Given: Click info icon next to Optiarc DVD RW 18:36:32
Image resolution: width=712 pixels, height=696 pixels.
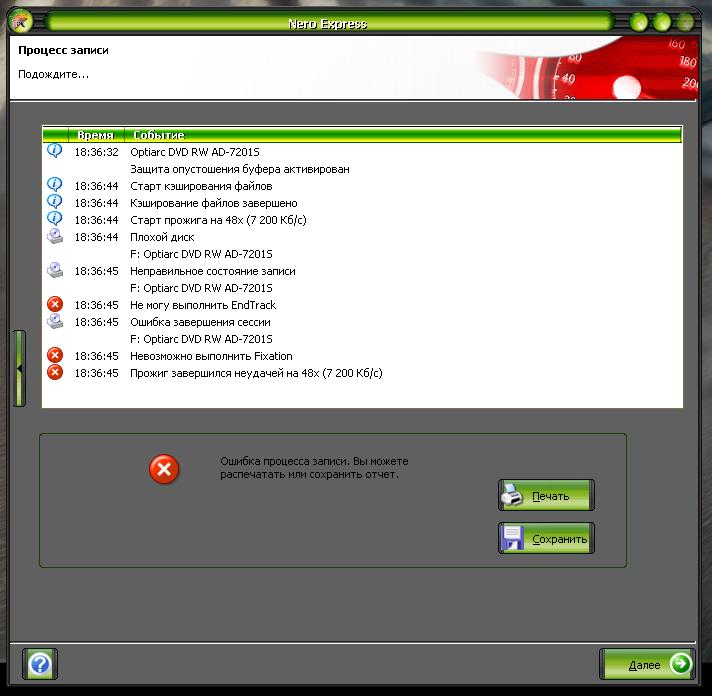Looking at the screenshot, I should click(54, 150).
